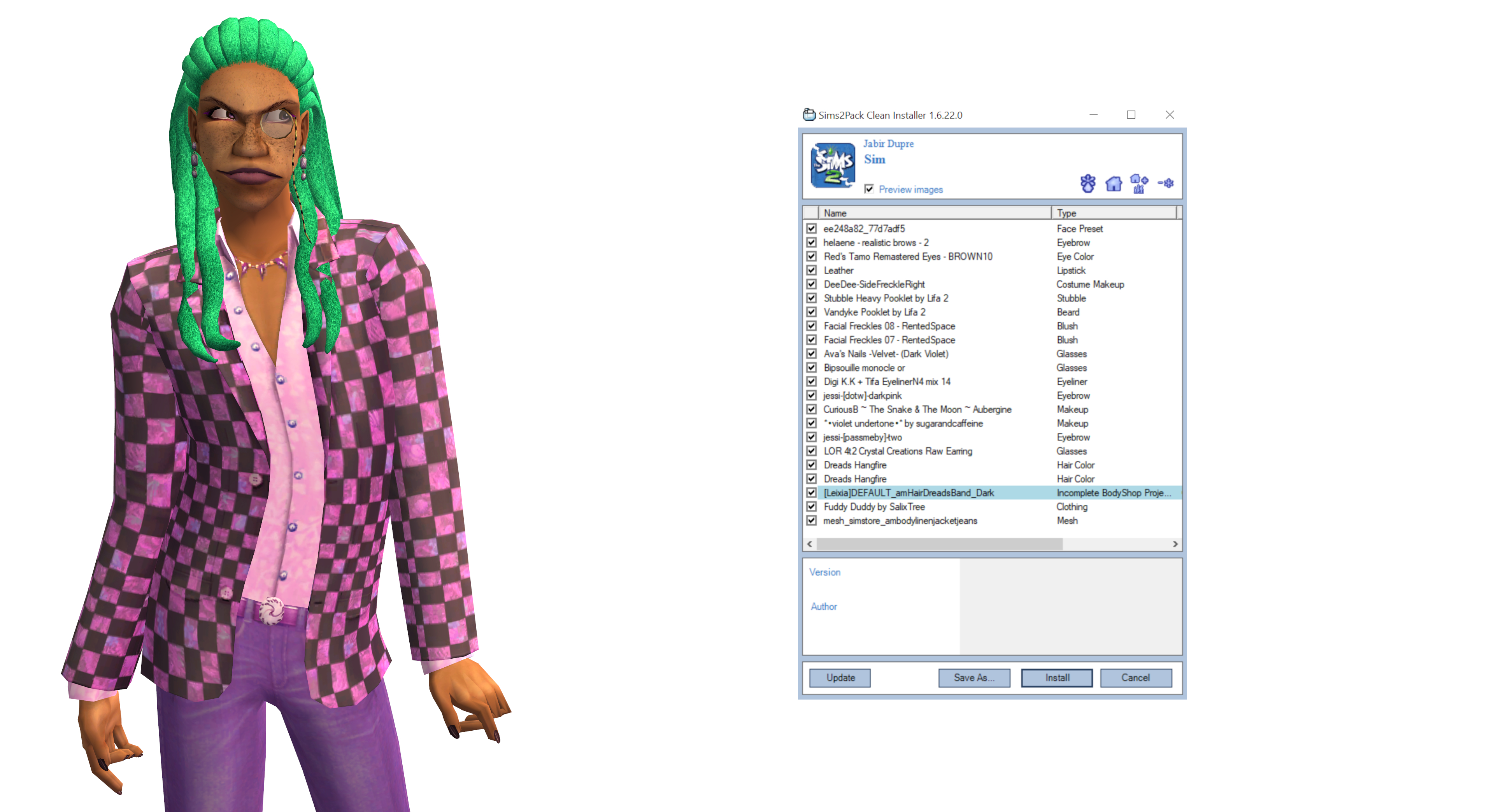The width and height of the screenshot is (1489, 812).
Task: Uncheck the [Leixia]DEFAULT_amHairDreadsBand_Dark checkbox
Action: pyautogui.click(x=812, y=493)
